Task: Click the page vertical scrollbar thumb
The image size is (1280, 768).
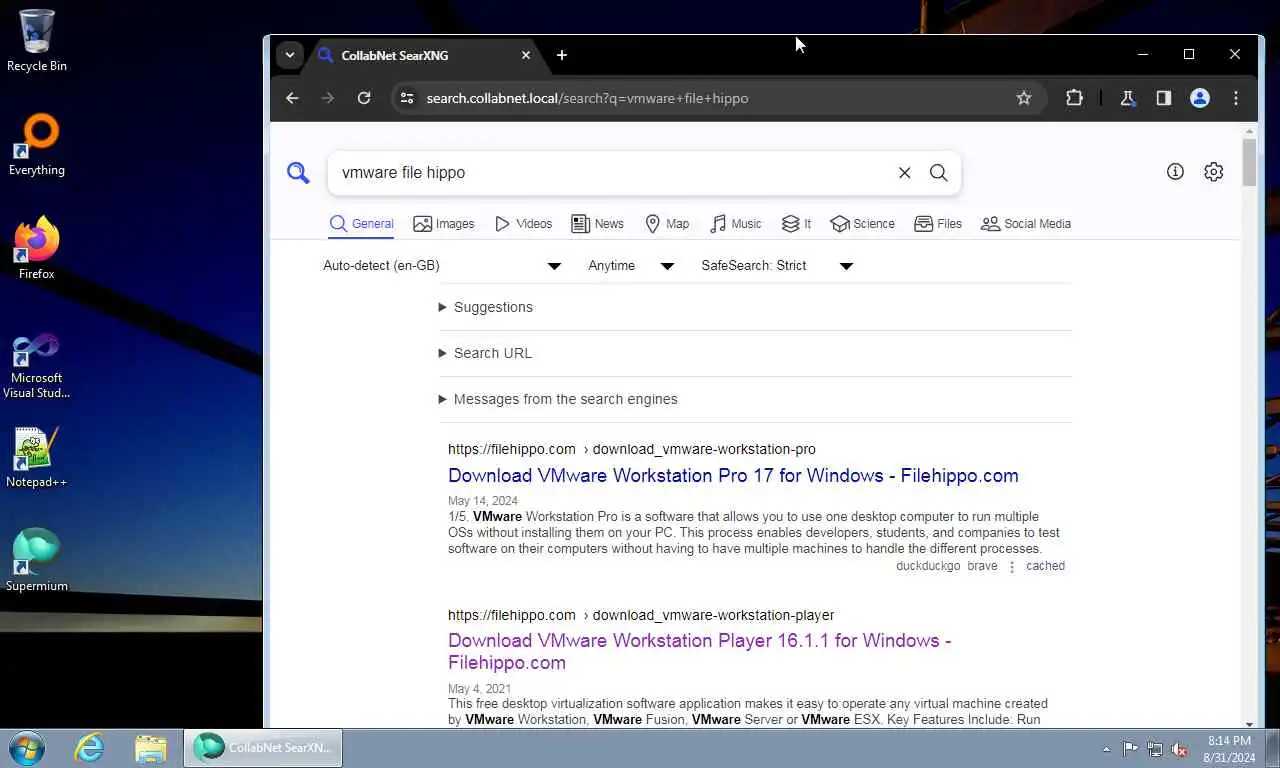Action: click(1249, 162)
